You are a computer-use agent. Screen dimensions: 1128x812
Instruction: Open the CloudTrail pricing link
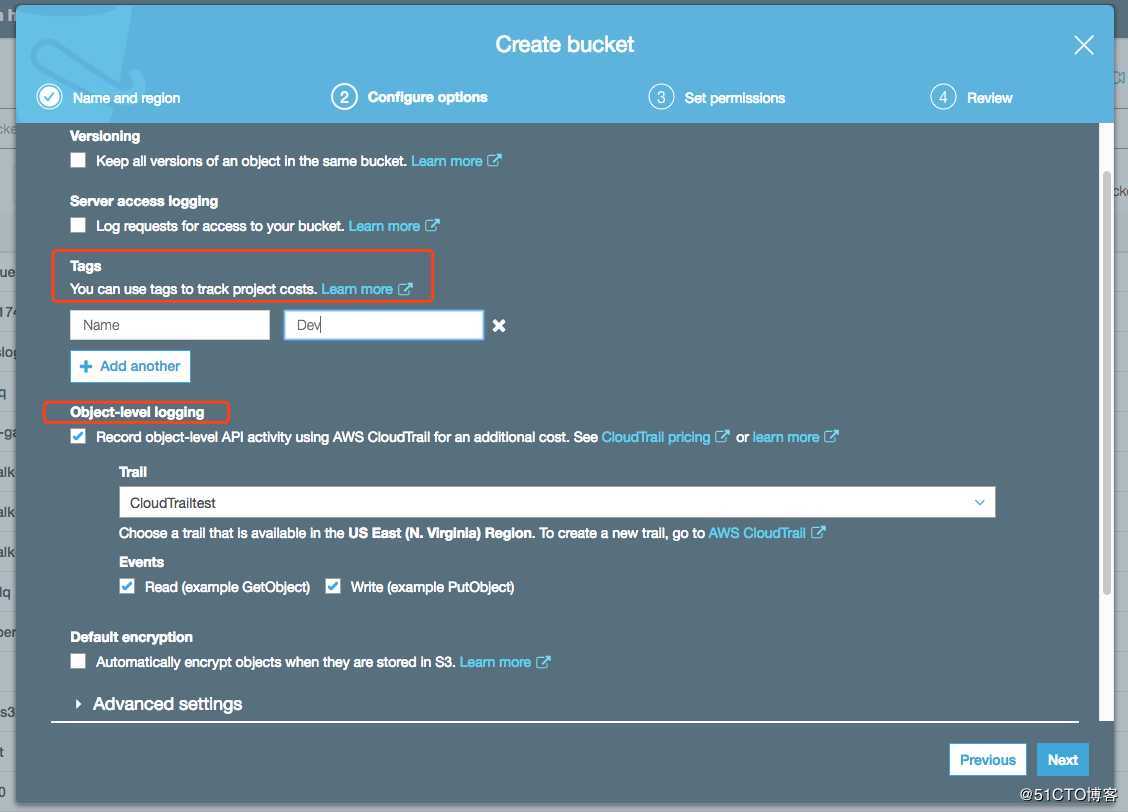655,437
